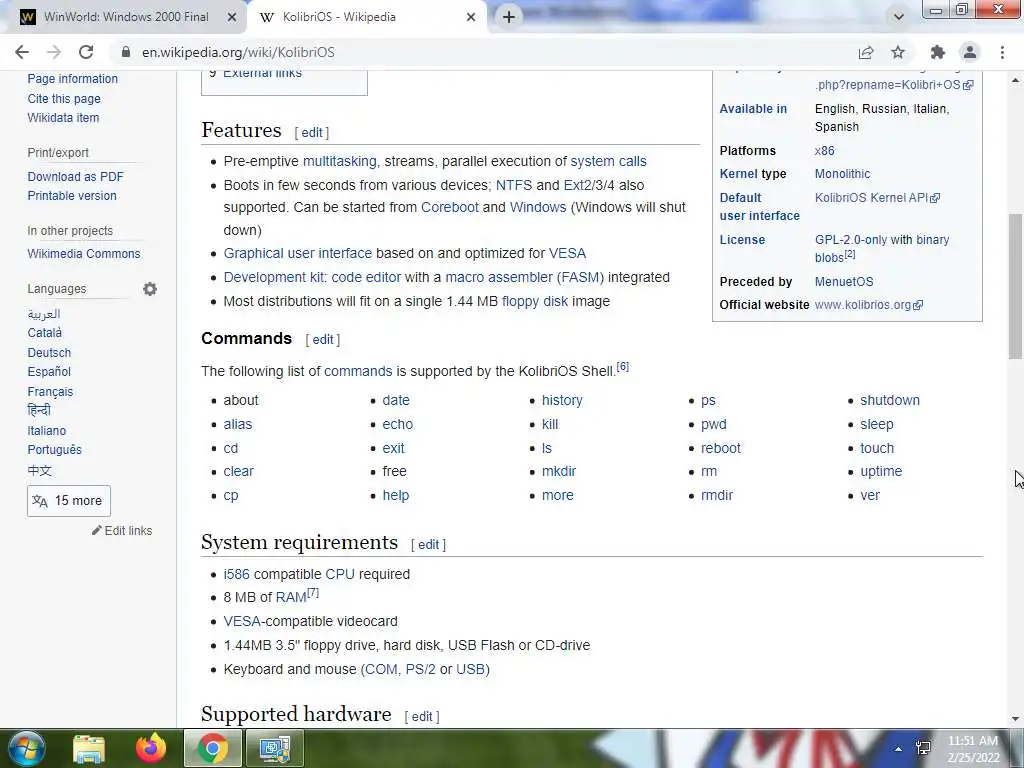Open the Page information link
The width and height of the screenshot is (1024, 768).
[72, 78]
